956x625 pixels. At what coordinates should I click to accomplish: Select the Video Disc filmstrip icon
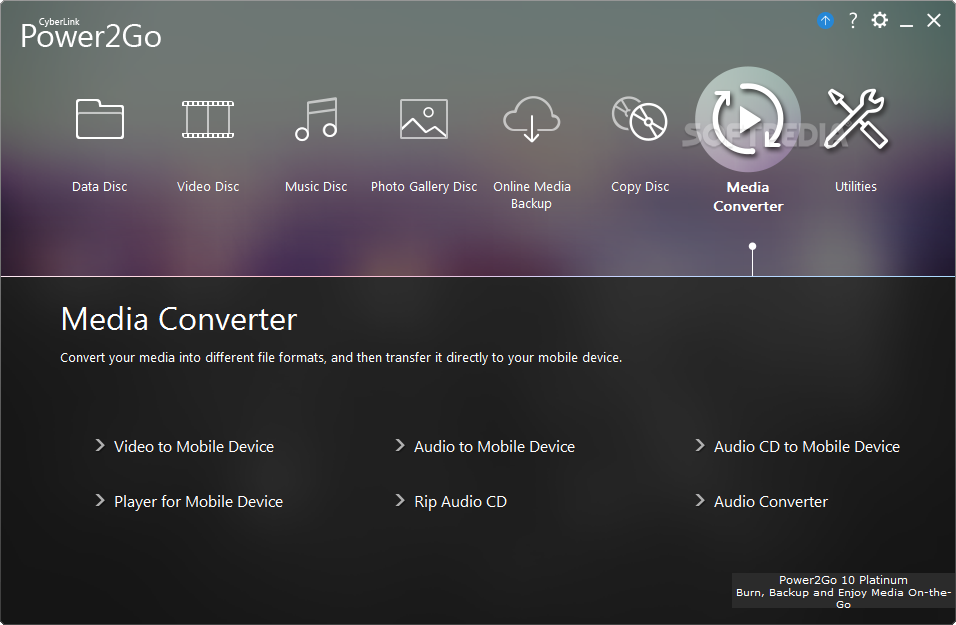click(208, 119)
